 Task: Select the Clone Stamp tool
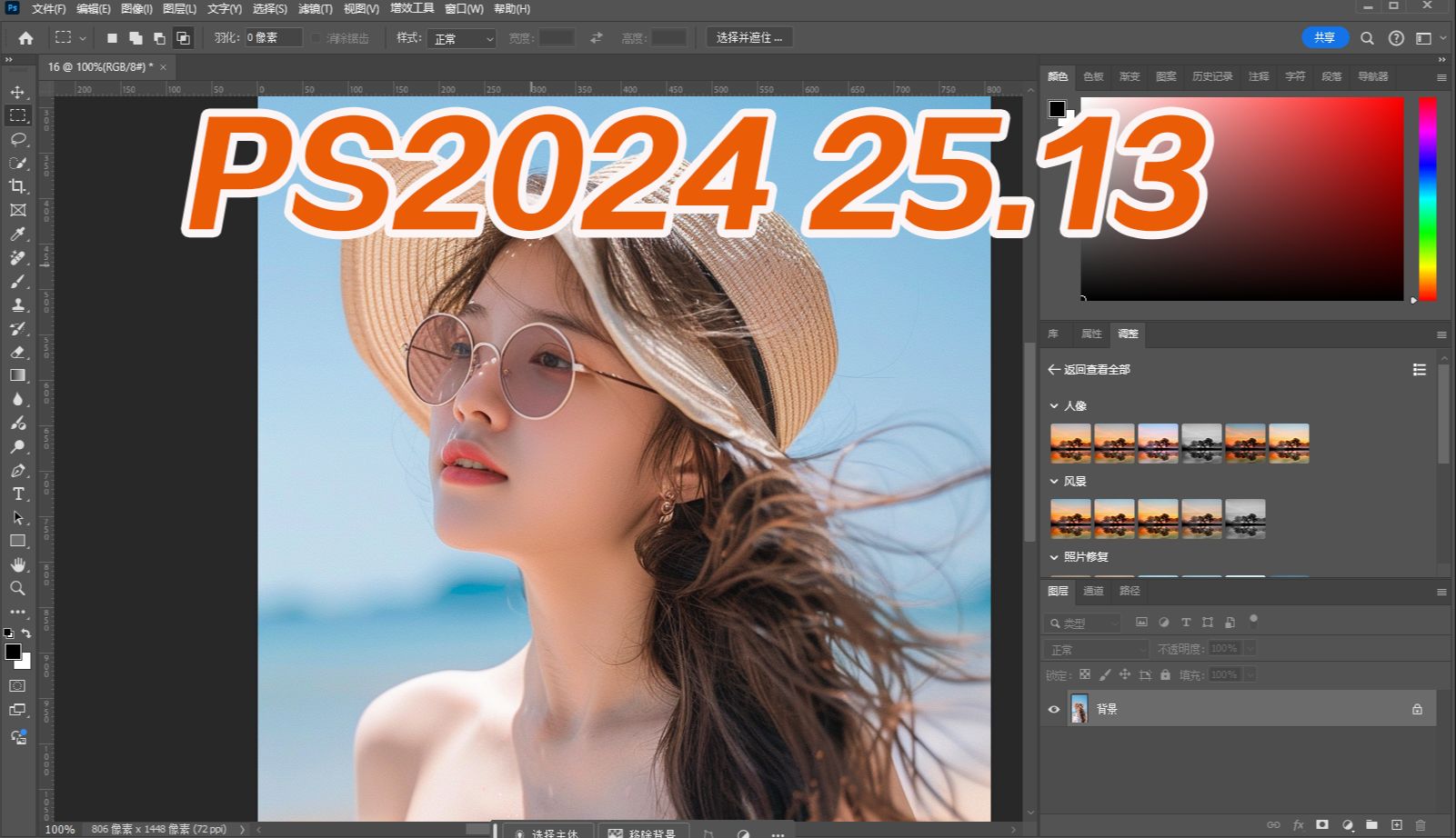click(x=17, y=304)
